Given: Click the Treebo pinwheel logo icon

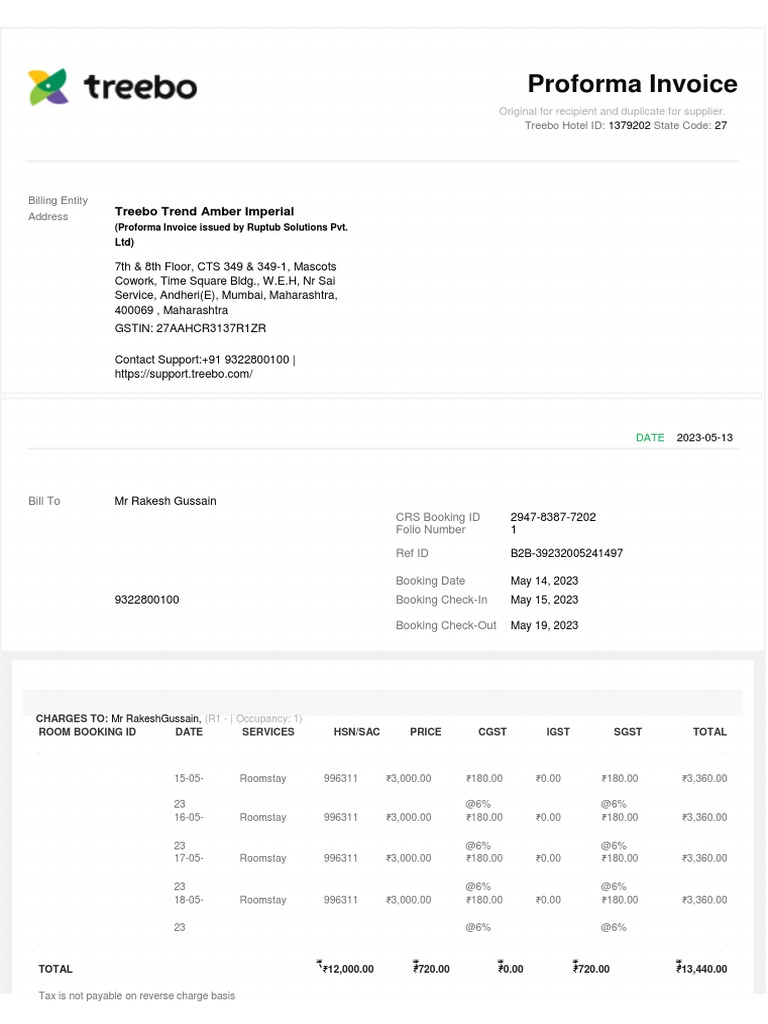Looking at the screenshot, I should (48, 87).
